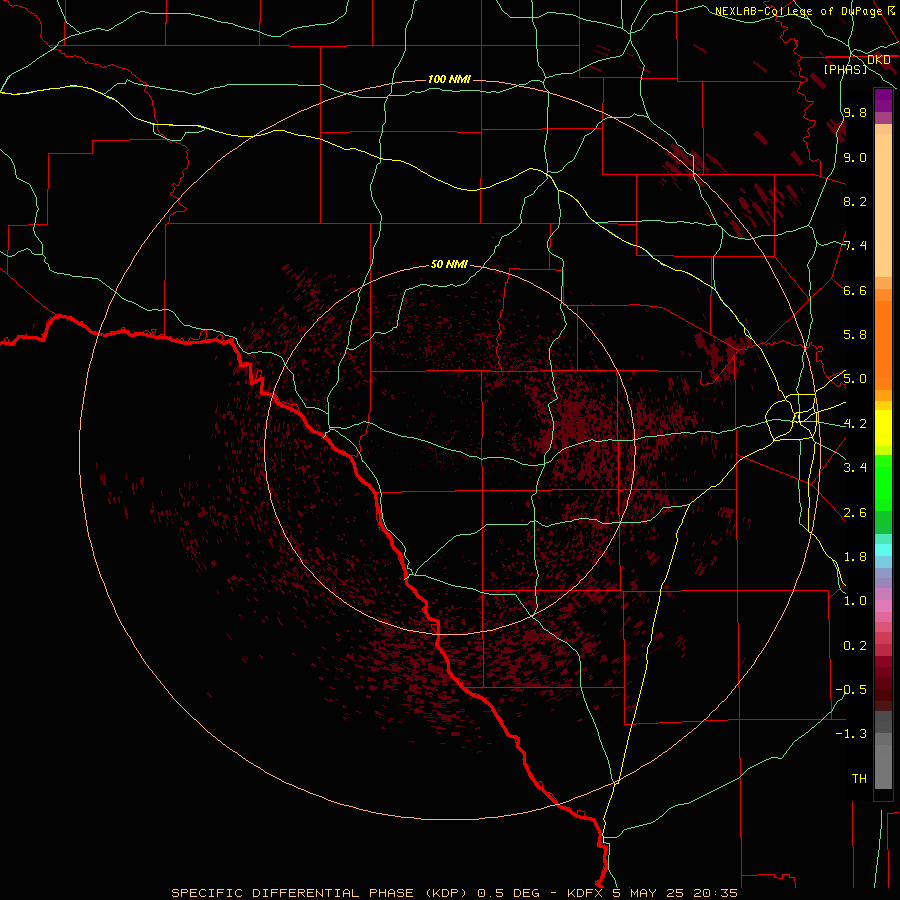Click the 8.2 legend value
900x900 pixels.
point(855,201)
